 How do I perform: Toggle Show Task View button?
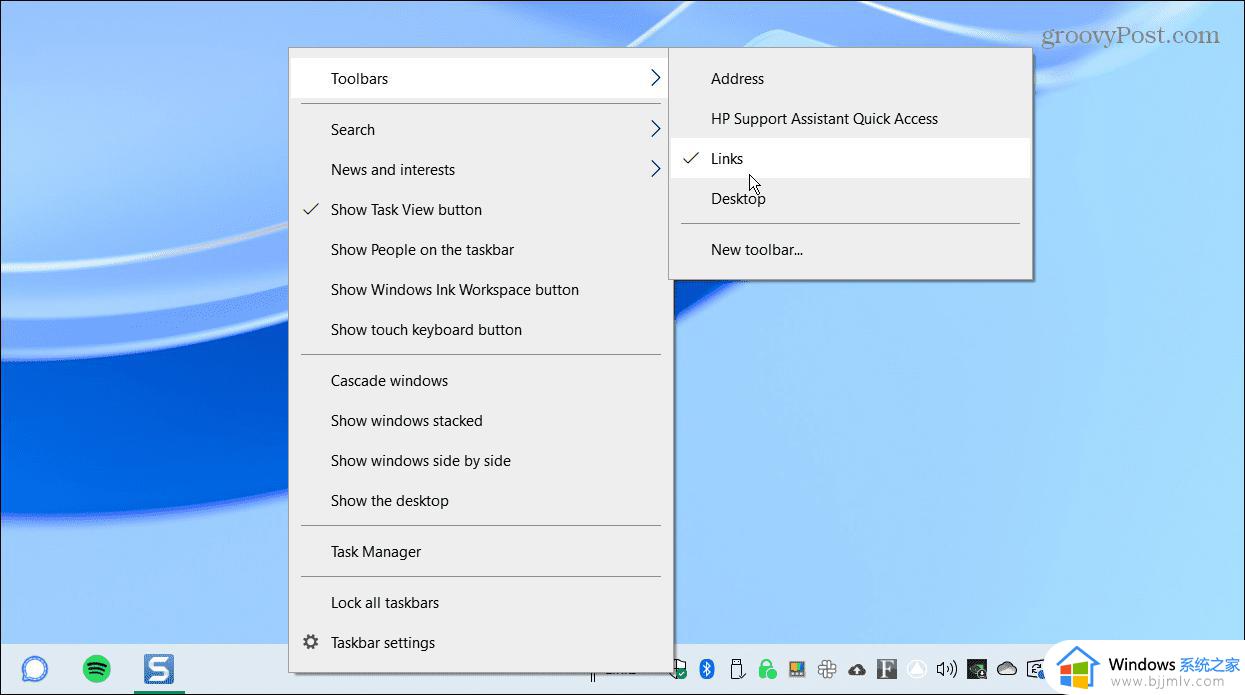point(481,210)
